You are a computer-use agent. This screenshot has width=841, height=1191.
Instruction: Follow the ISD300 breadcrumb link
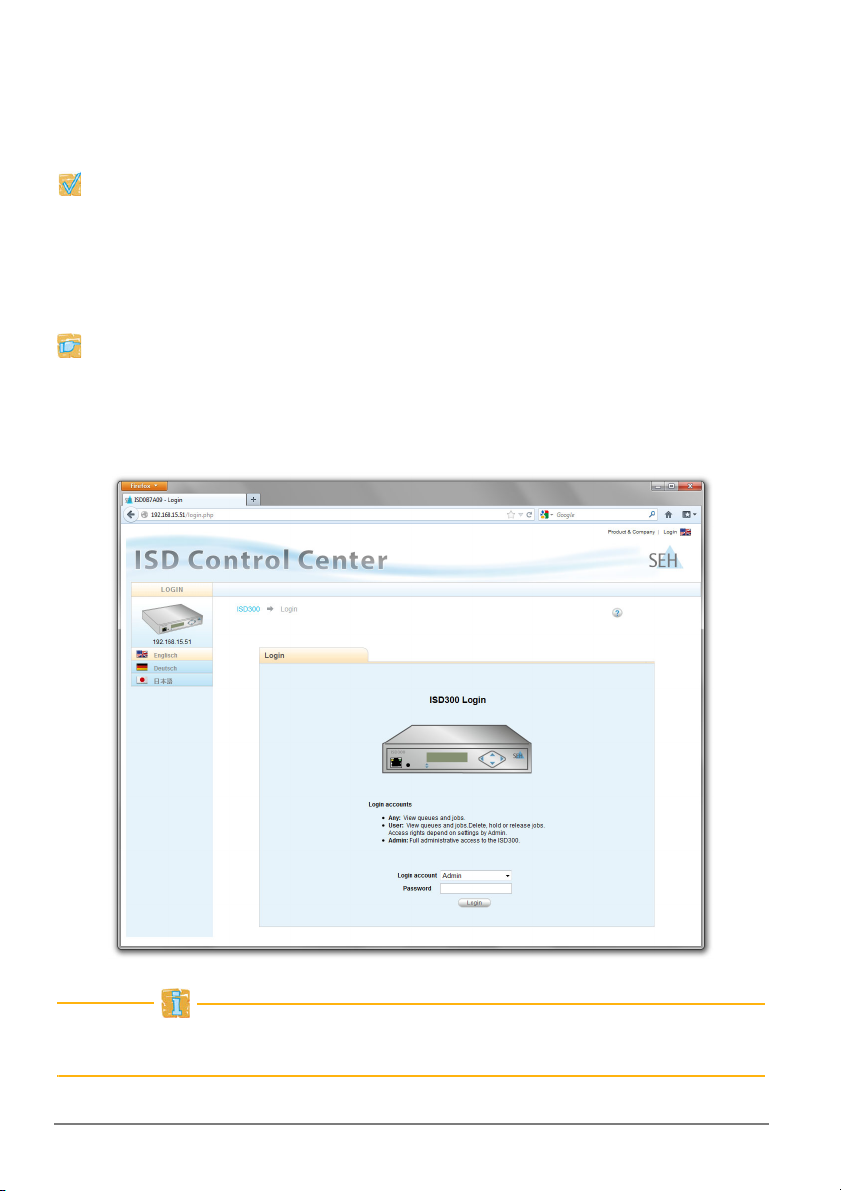click(x=248, y=609)
